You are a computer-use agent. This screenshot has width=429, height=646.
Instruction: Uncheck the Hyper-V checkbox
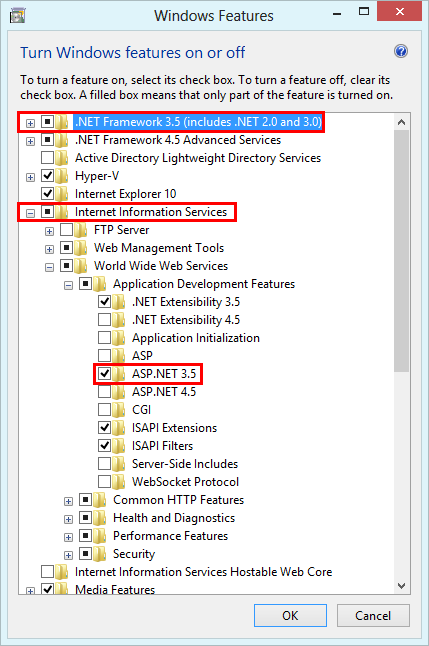pos(48,176)
